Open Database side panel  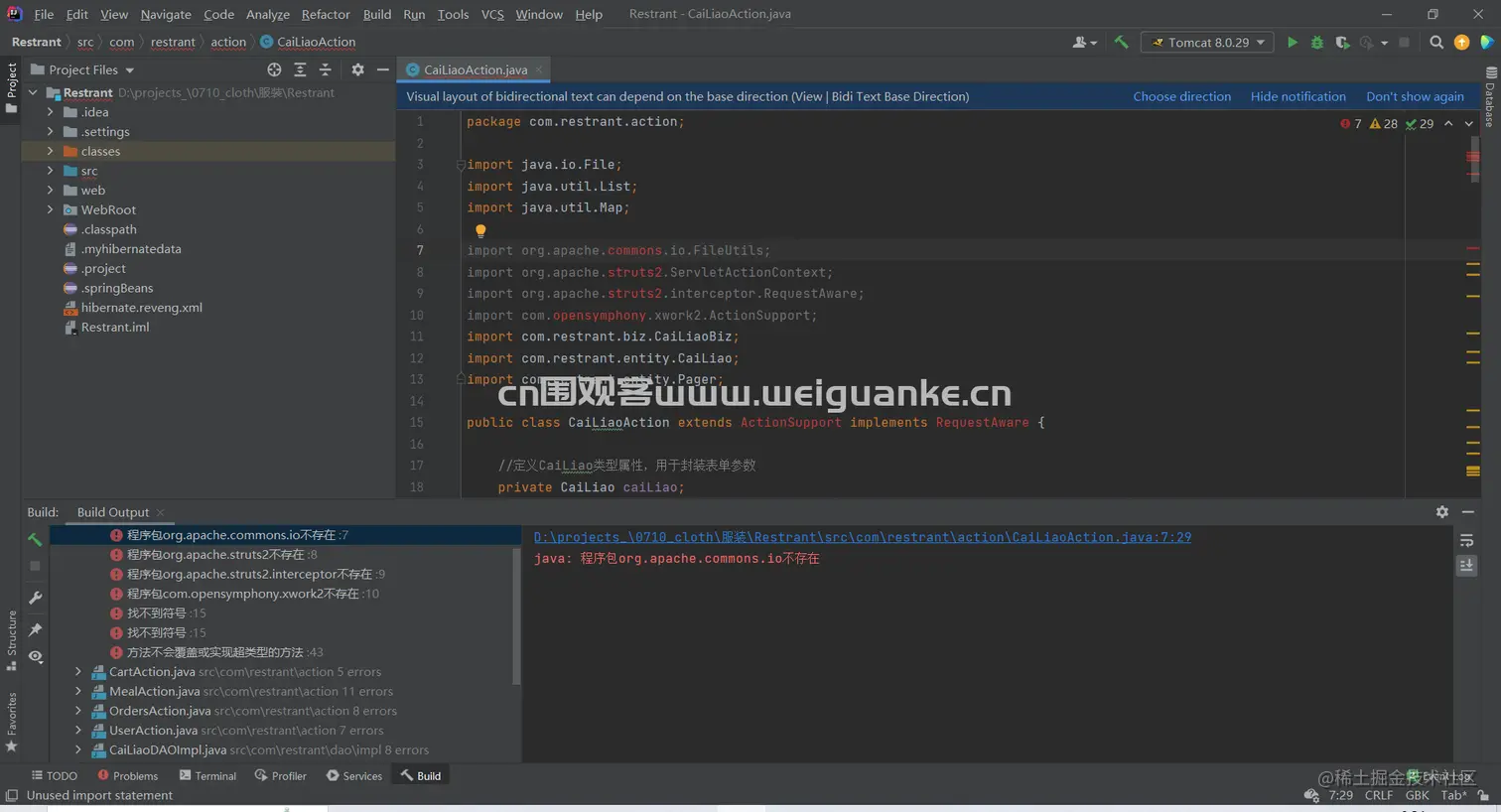(x=1490, y=97)
